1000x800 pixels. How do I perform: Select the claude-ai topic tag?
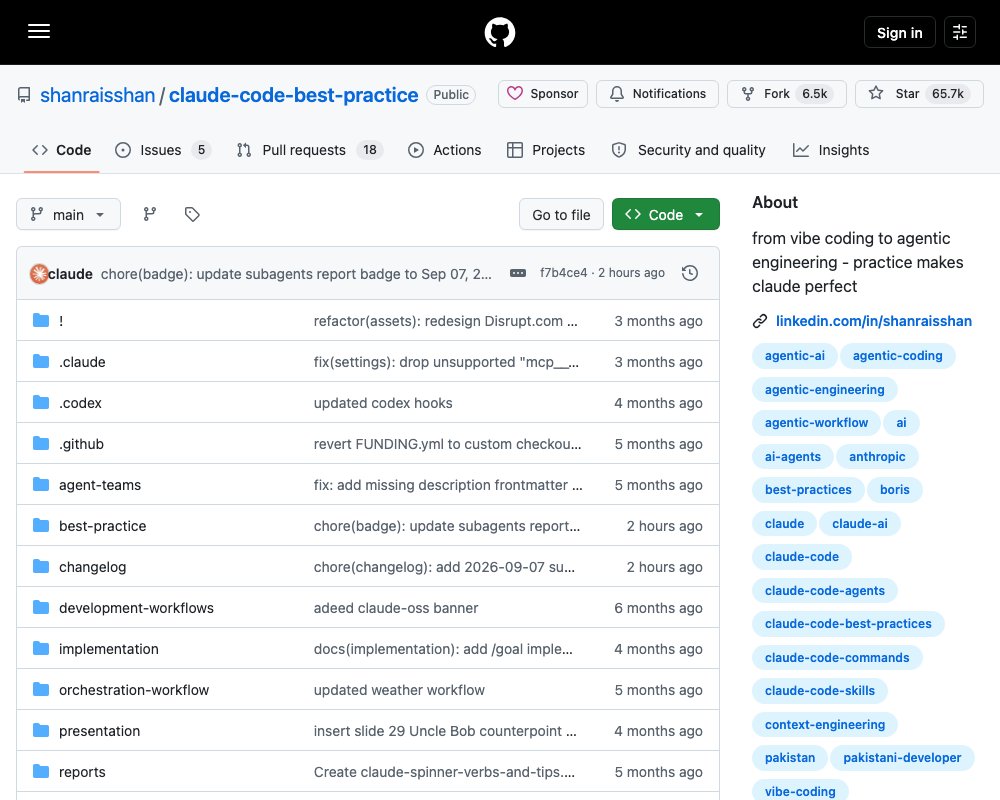point(860,524)
